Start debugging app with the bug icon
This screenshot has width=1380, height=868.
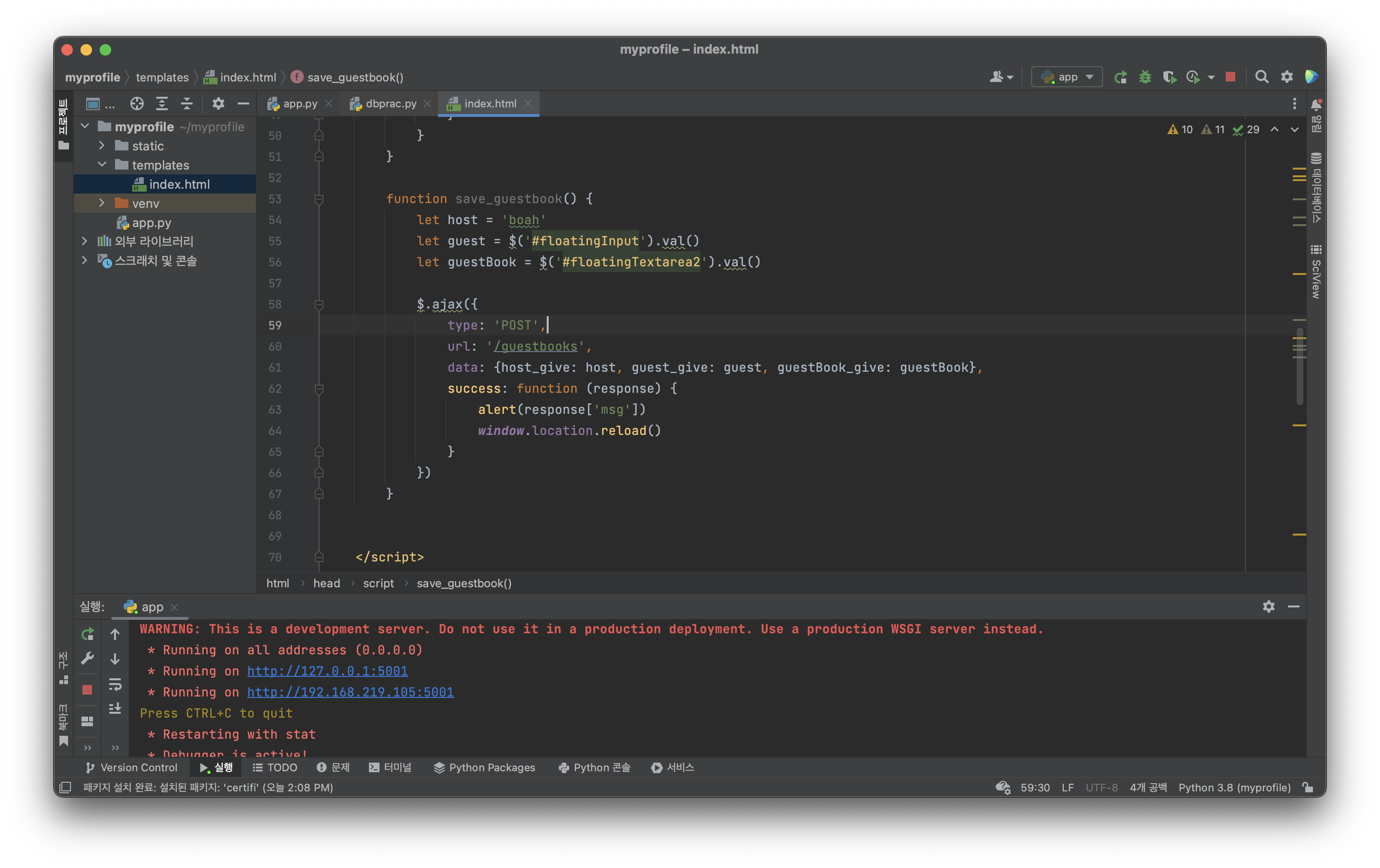click(x=1145, y=77)
